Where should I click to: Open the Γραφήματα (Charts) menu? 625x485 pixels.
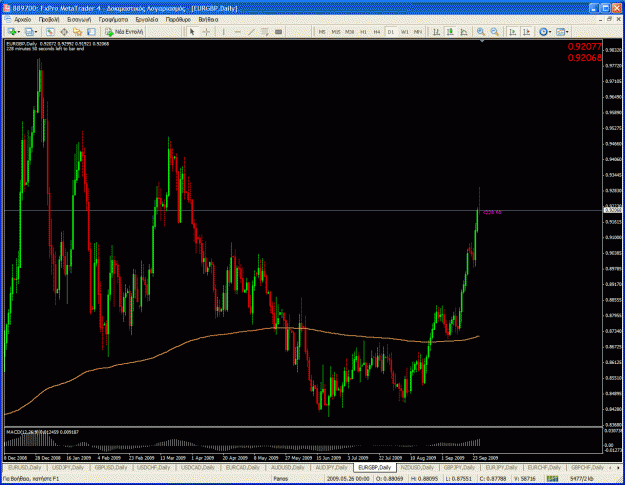(114, 20)
